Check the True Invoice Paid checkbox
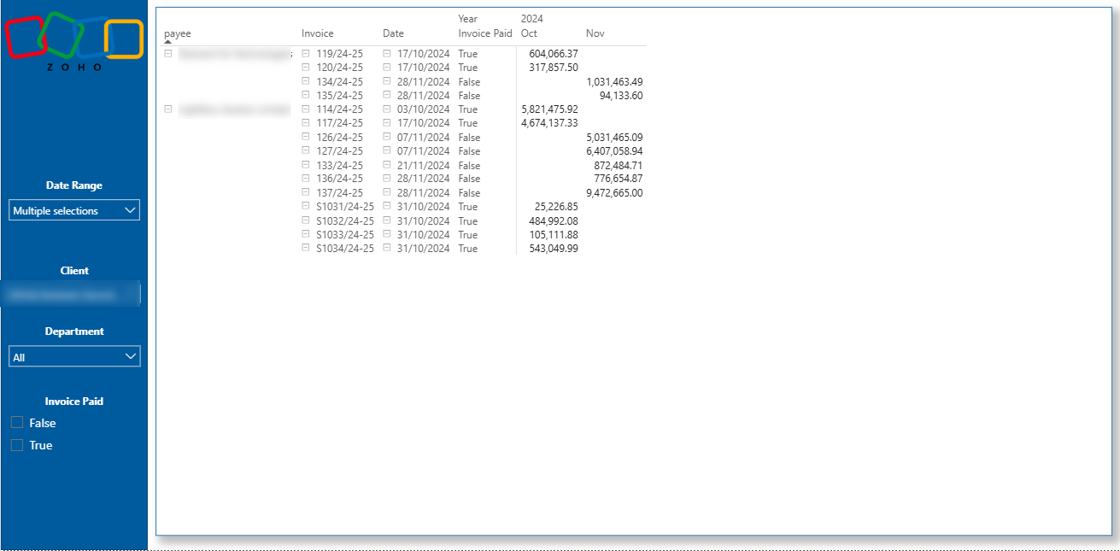 [17, 445]
